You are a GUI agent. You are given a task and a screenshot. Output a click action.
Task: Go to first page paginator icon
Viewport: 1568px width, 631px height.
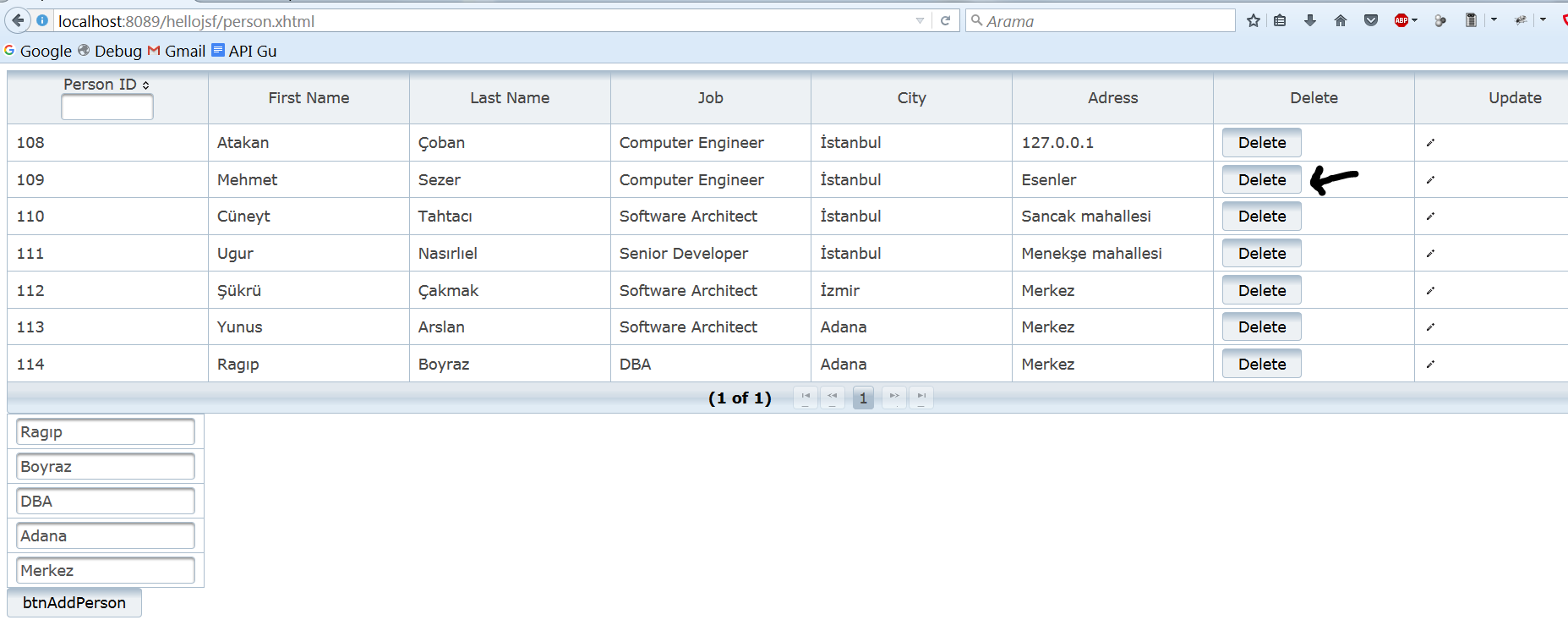point(806,397)
